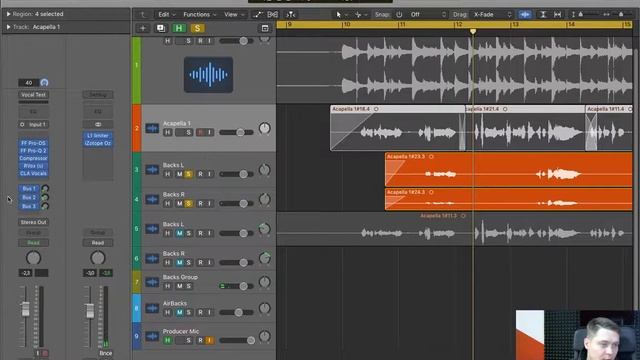Image resolution: width=640 pixels, height=360 pixels.
Task: Toggle the green Hide button on Producer Mic
Action: pos(167,340)
